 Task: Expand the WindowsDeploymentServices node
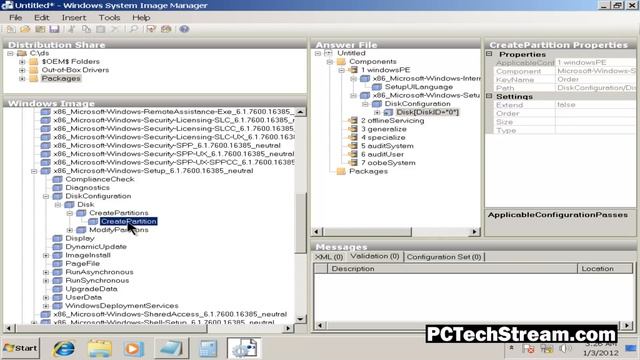click(x=46, y=306)
